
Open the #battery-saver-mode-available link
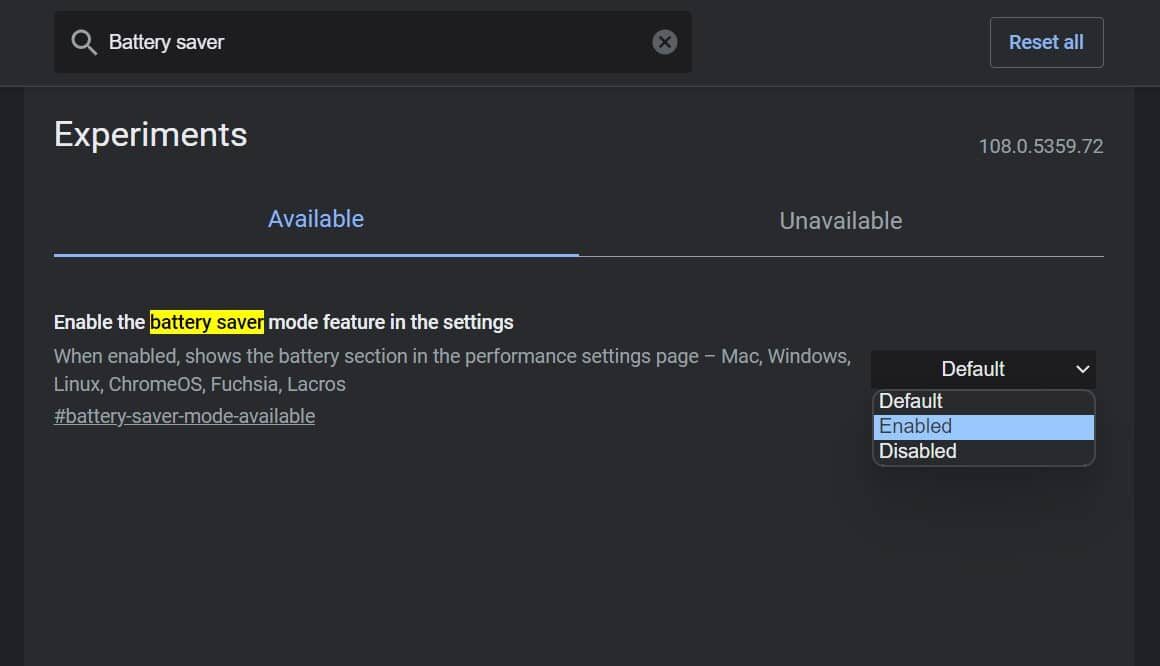pos(184,416)
